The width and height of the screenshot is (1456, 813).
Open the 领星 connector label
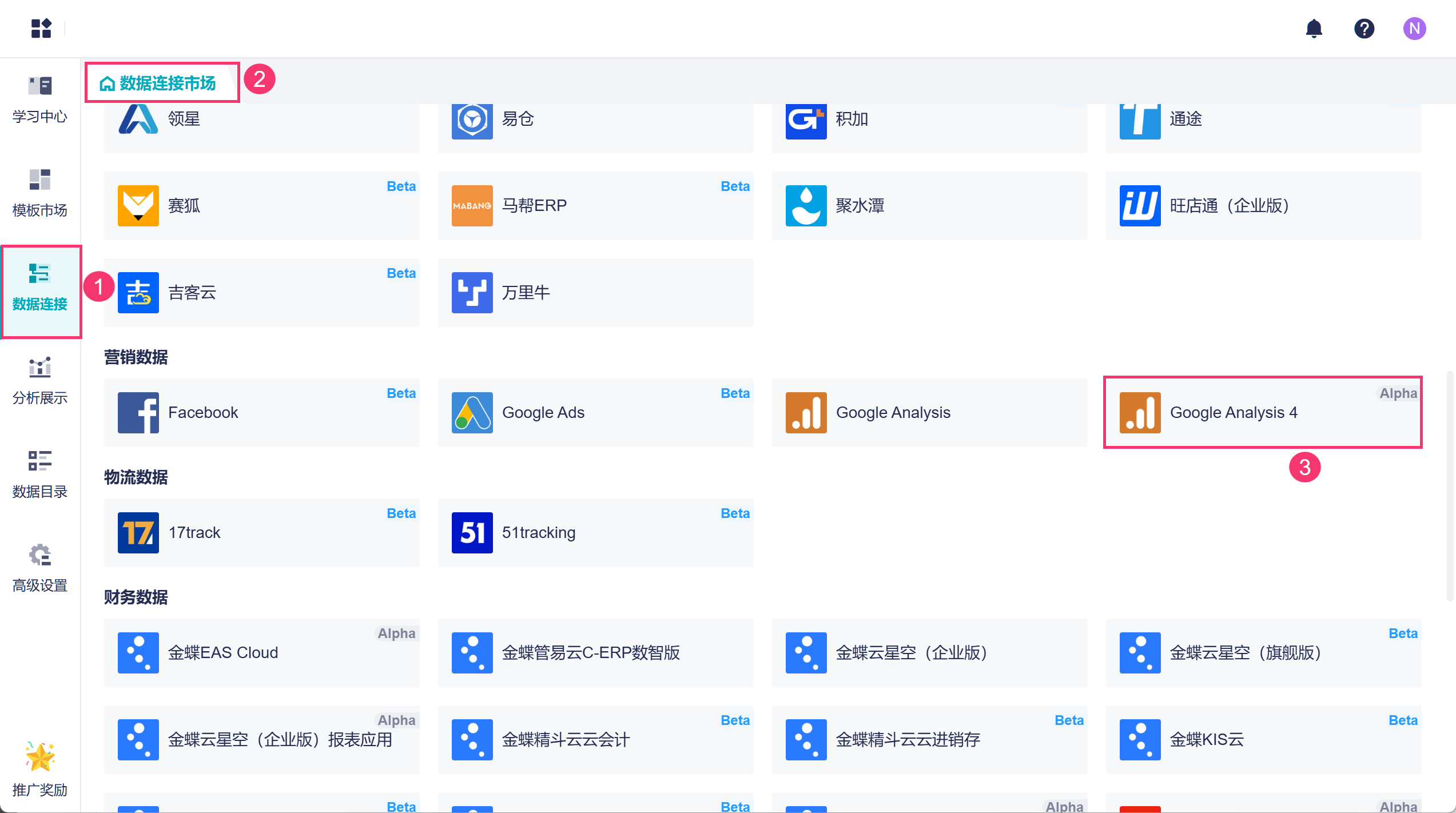pos(184,119)
